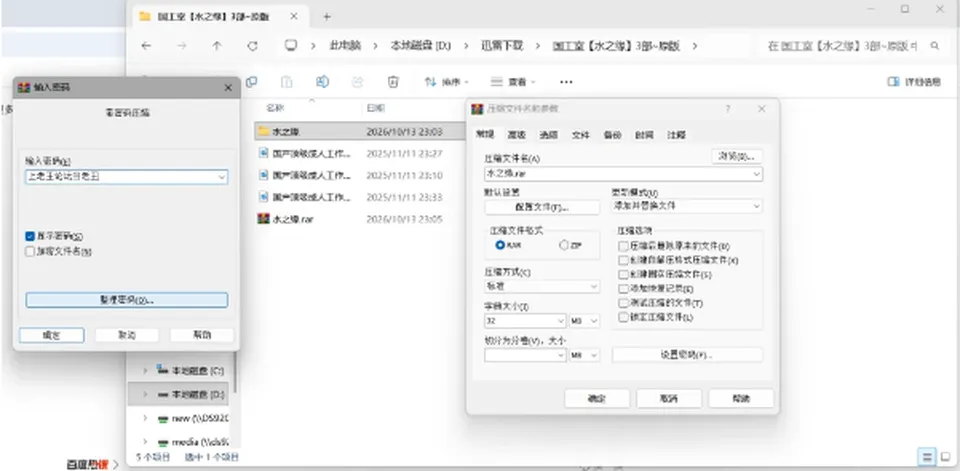The image size is (960, 471).
Task: Enable Delete files after archiving checkbox
Action: [x=623, y=246]
